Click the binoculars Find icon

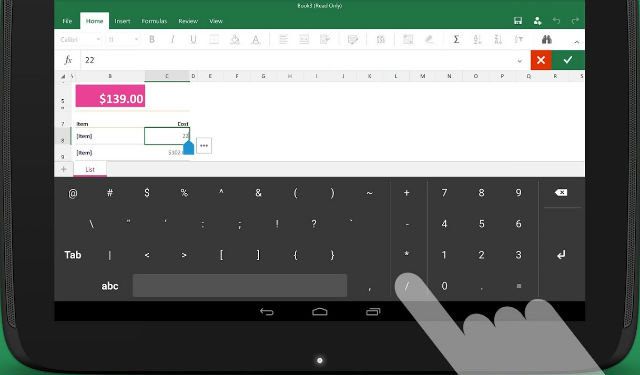coord(547,40)
